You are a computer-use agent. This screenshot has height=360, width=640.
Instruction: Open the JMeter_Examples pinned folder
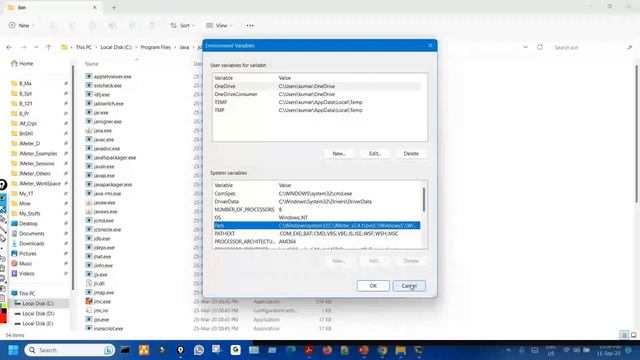tap(38, 153)
